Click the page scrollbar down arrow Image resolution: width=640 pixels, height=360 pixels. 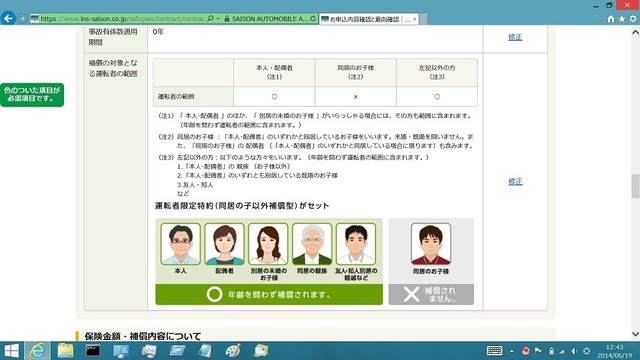[x=636, y=334]
